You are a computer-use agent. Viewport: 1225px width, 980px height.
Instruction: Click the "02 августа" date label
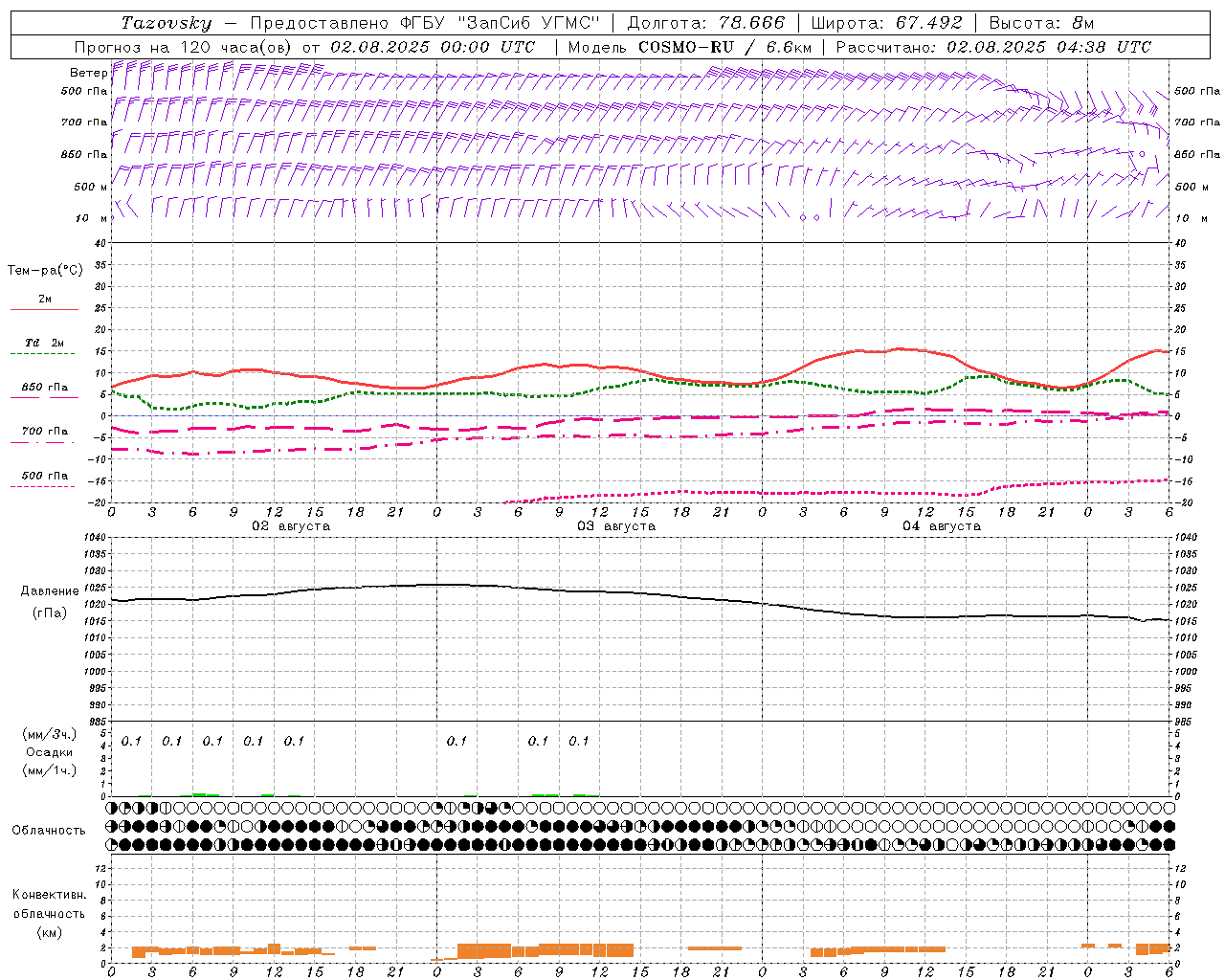tap(291, 526)
